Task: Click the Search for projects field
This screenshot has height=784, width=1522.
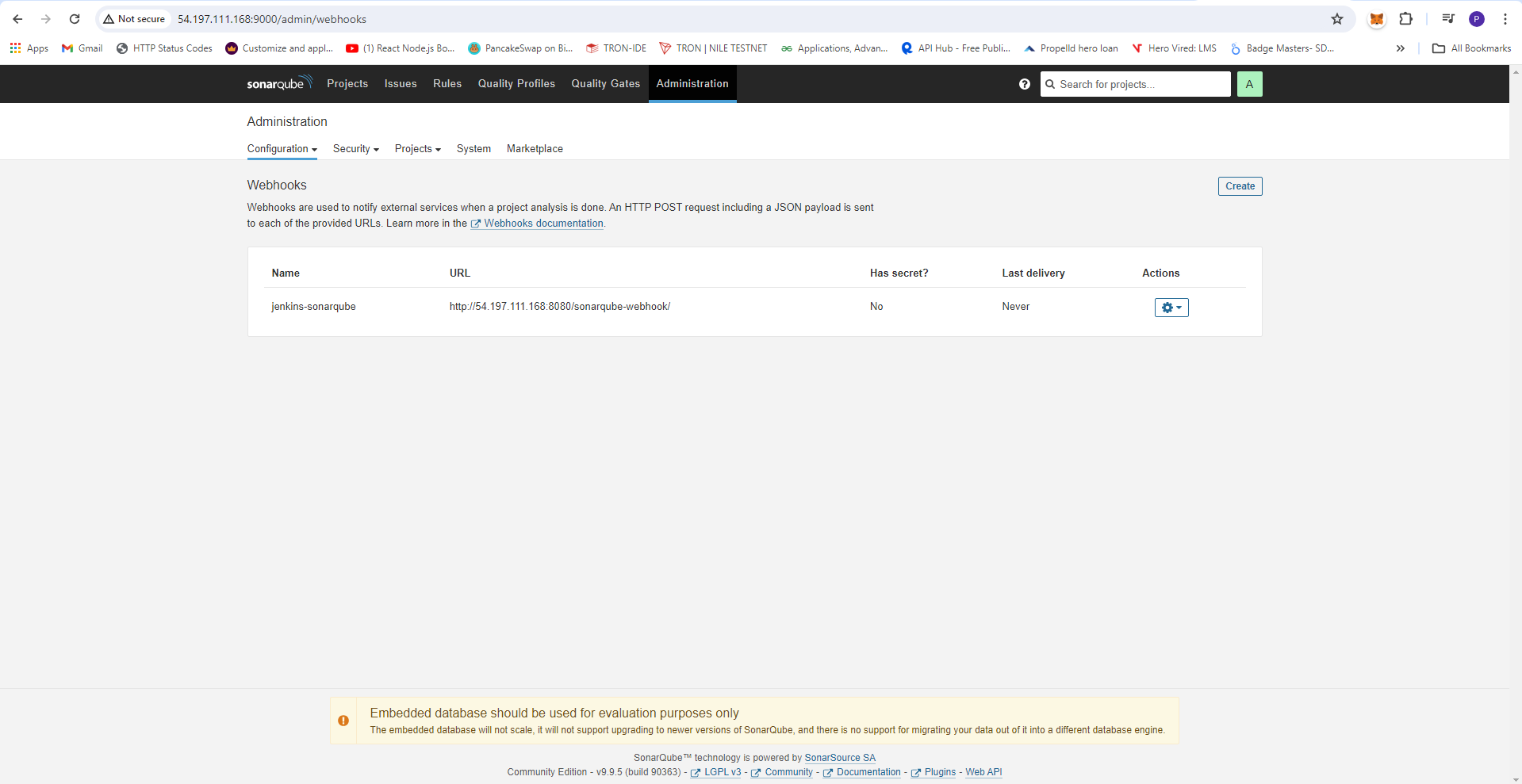Action: click(x=1135, y=84)
